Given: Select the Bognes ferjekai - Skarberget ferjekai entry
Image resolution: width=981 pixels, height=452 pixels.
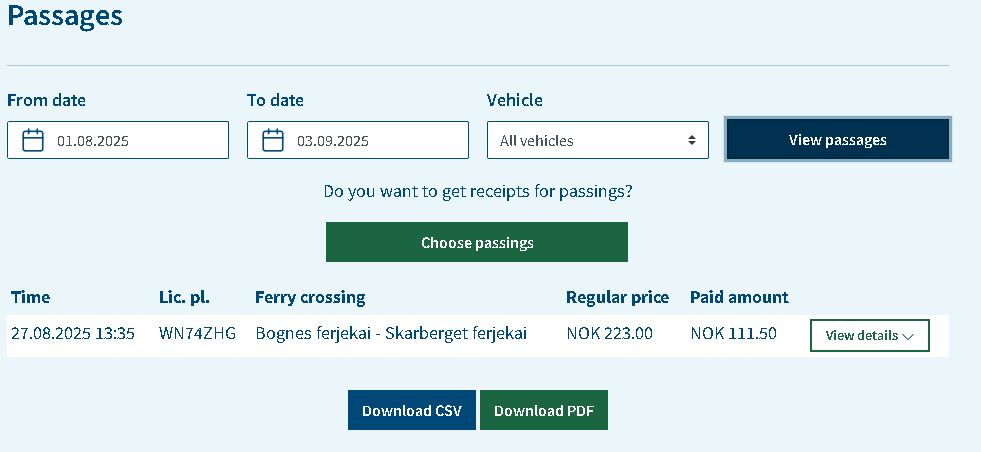Looking at the screenshot, I should pyautogui.click(x=391, y=334).
